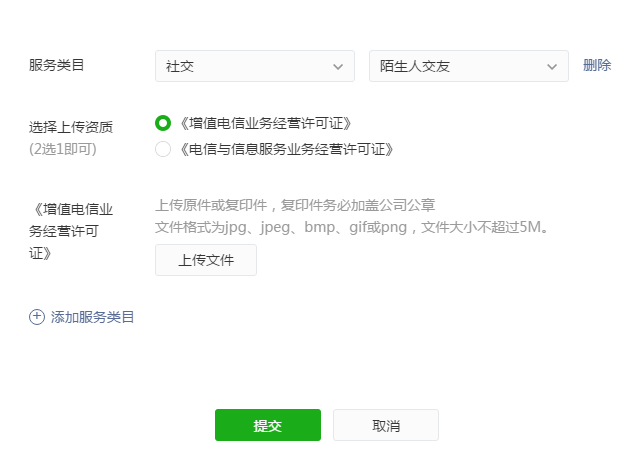Click the (2选1即可) note text
This screenshot has width=644, height=454.
(63, 149)
